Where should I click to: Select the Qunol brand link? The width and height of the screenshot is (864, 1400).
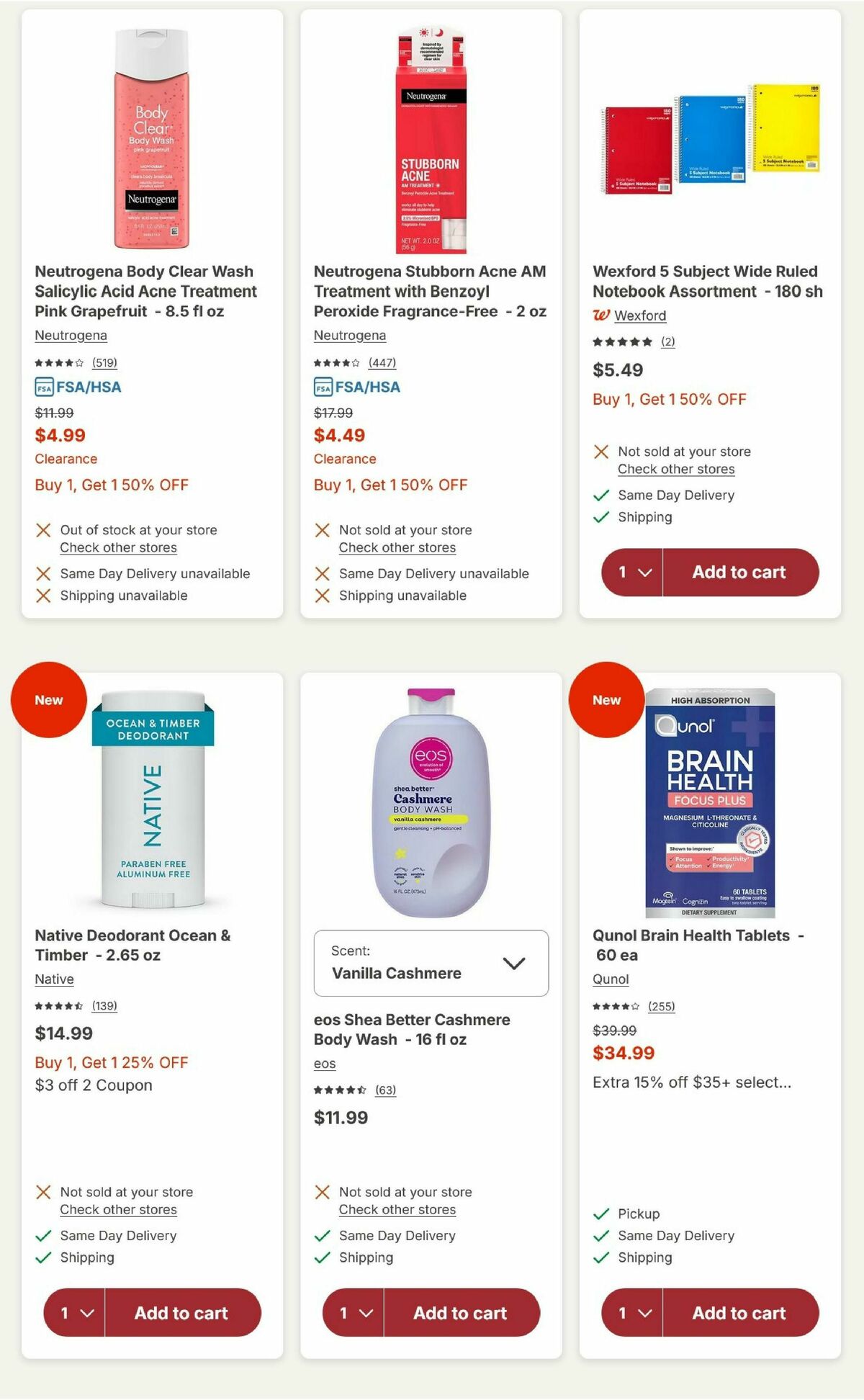click(611, 979)
